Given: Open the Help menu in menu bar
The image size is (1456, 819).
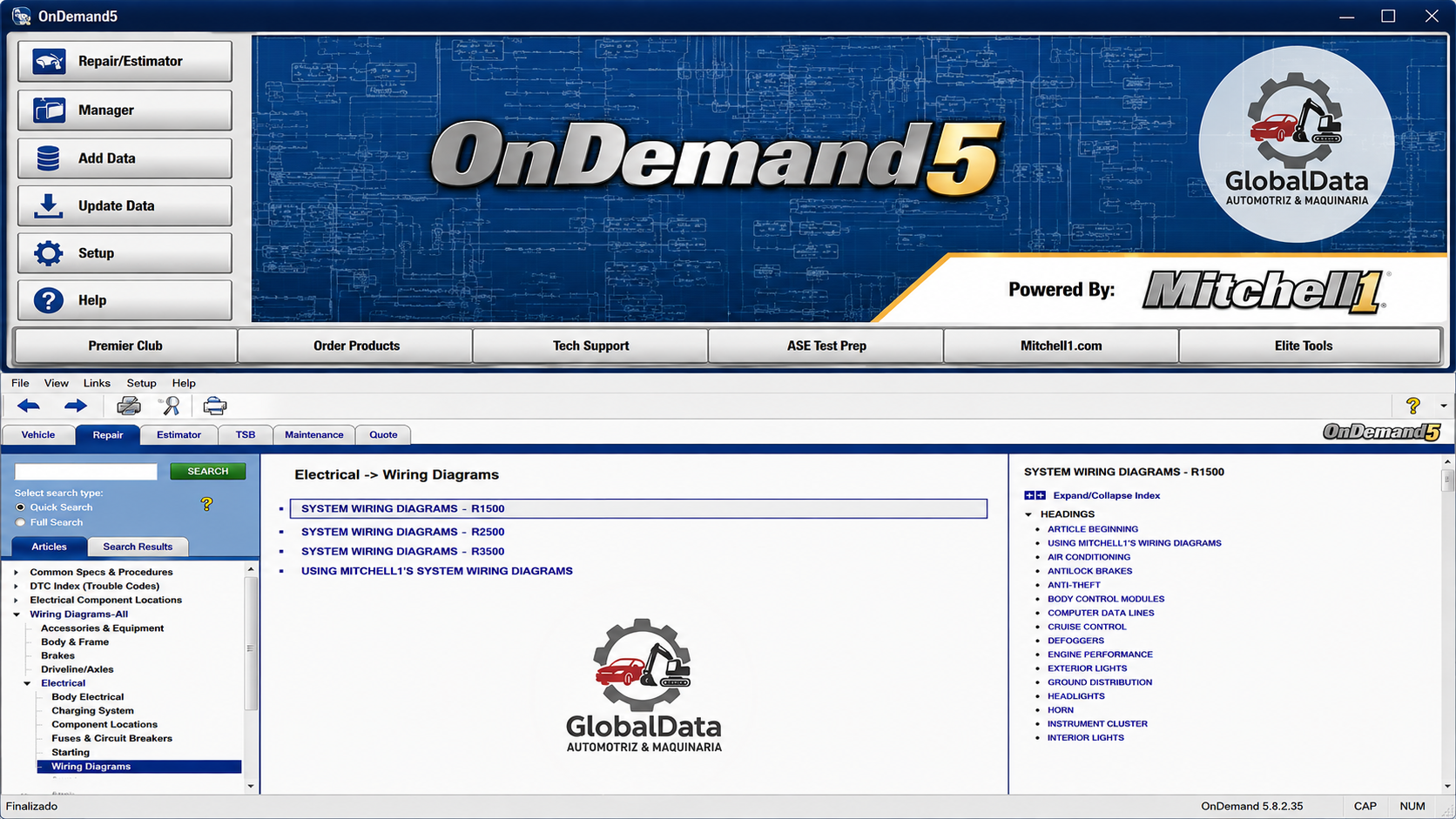Looking at the screenshot, I should click(184, 383).
